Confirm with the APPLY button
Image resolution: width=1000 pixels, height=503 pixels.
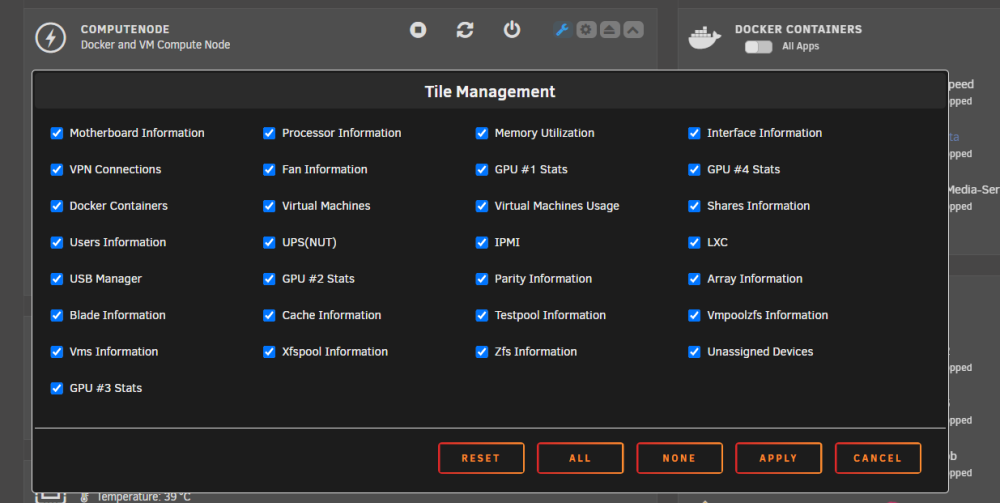pyautogui.click(x=778, y=458)
